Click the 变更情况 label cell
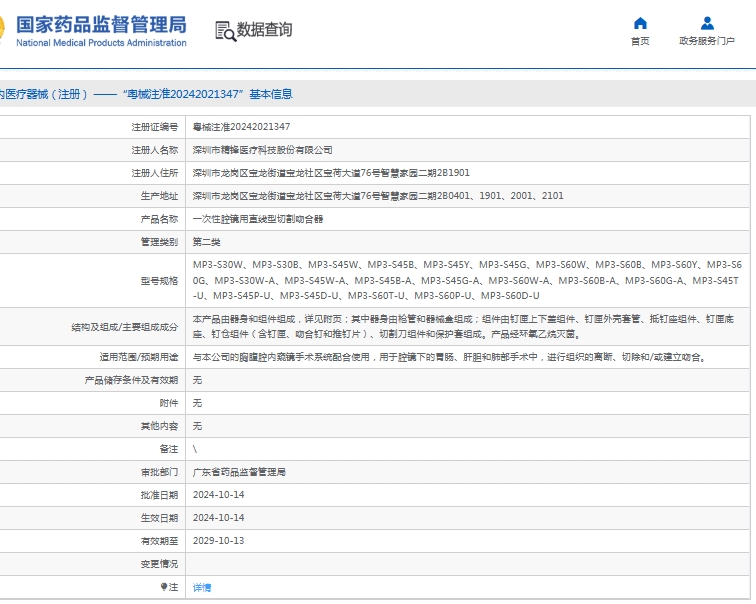The height and width of the screenshot is (604, 756). point(159,564)
